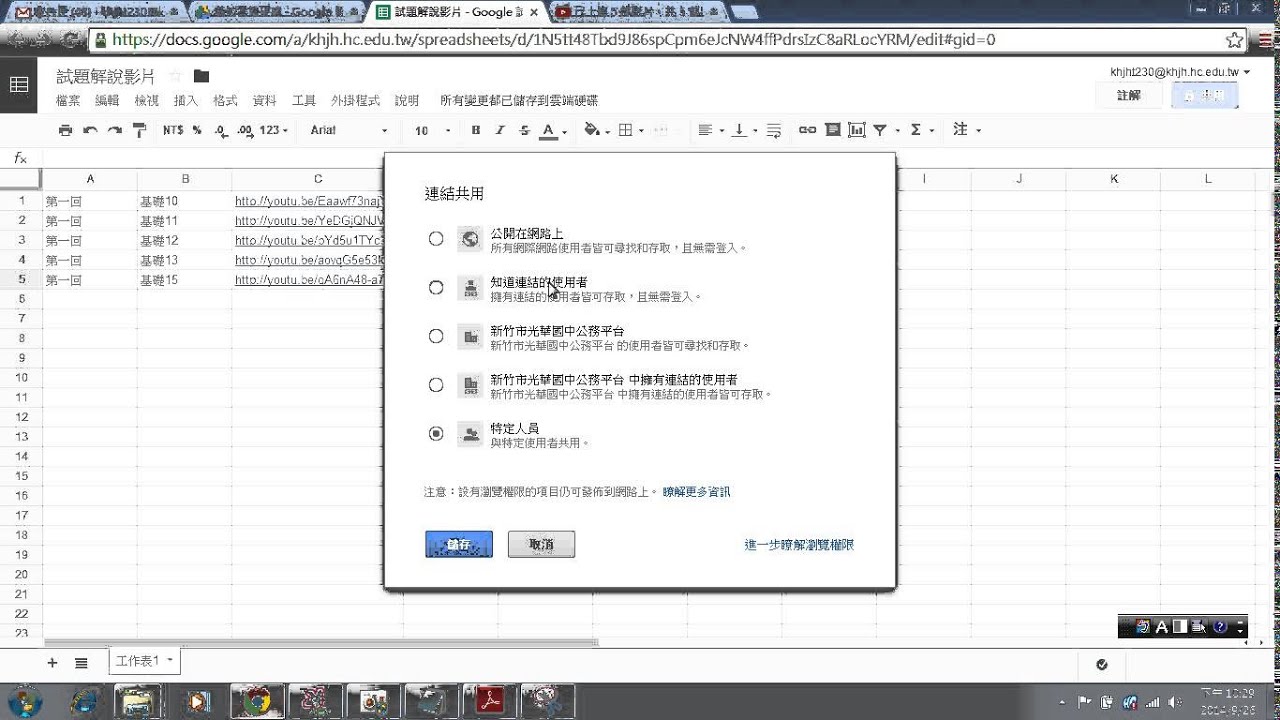This screenshot has width=1280, height=720.
Task: Open the 格式 menu
Action: pos(225,101)
